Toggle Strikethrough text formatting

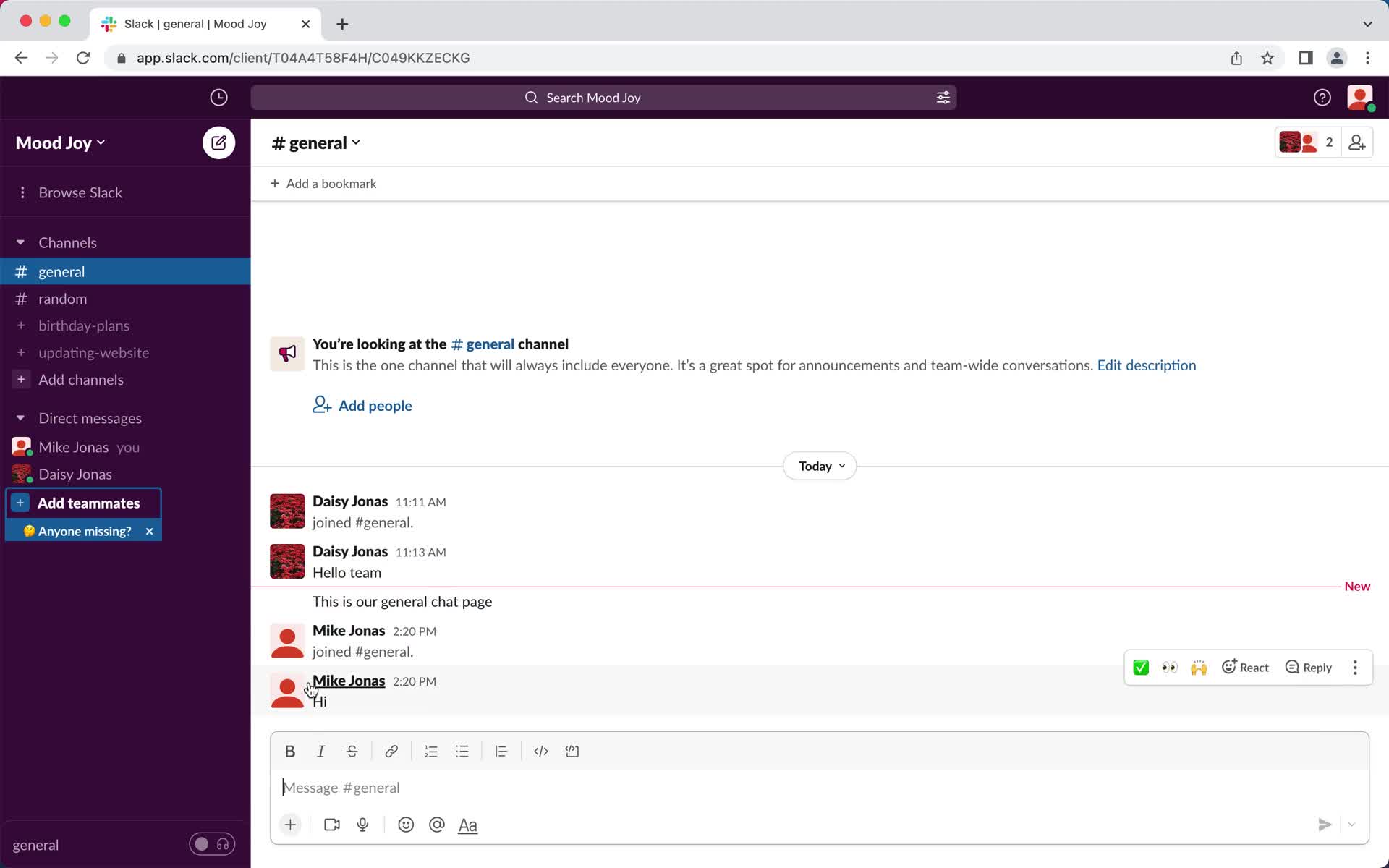tap(352, 751)
